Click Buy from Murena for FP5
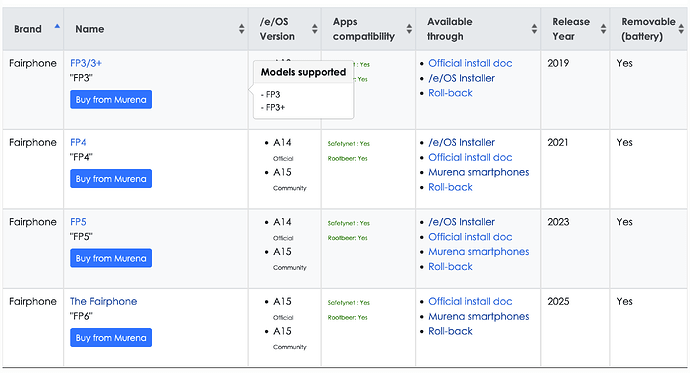Viewport: 690px width, 373px height. click(x=111, y=258)
